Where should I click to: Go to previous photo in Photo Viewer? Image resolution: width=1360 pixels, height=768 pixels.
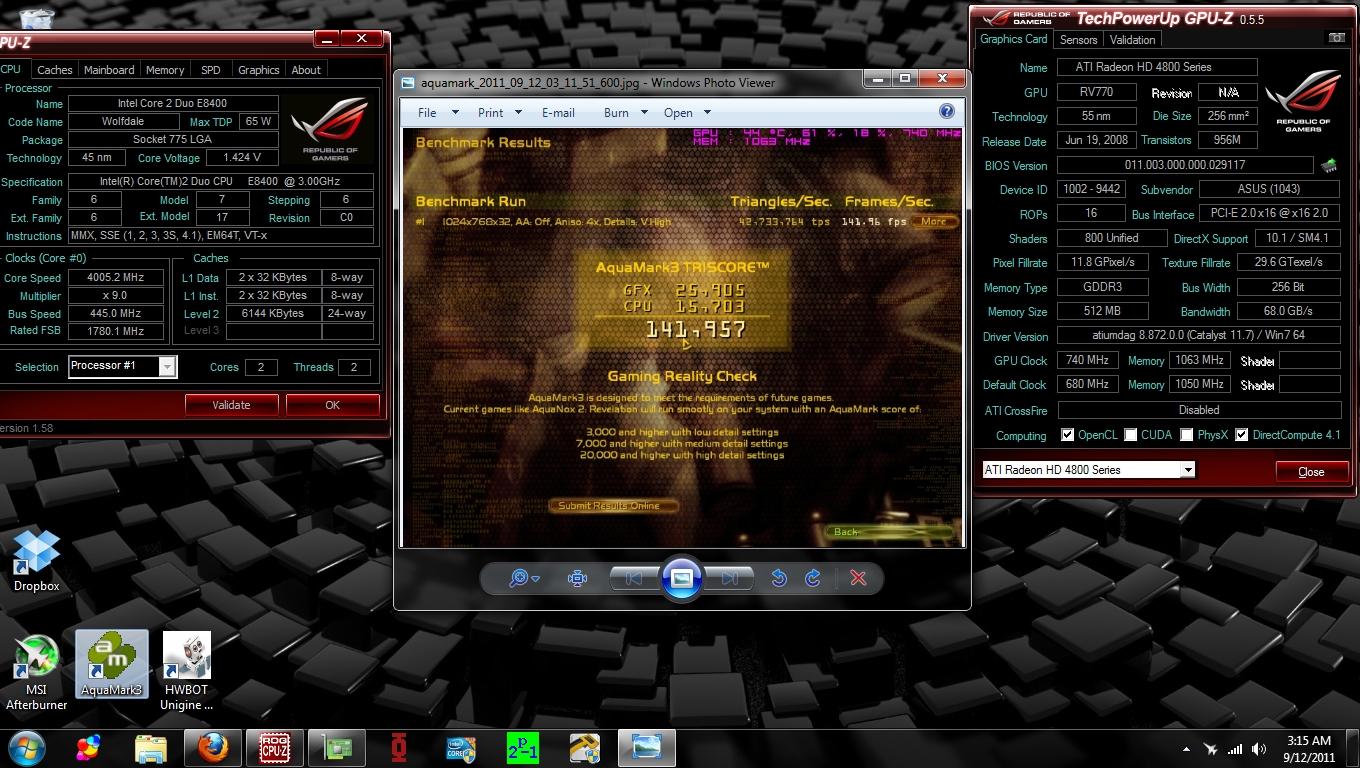tap(634, 578)
